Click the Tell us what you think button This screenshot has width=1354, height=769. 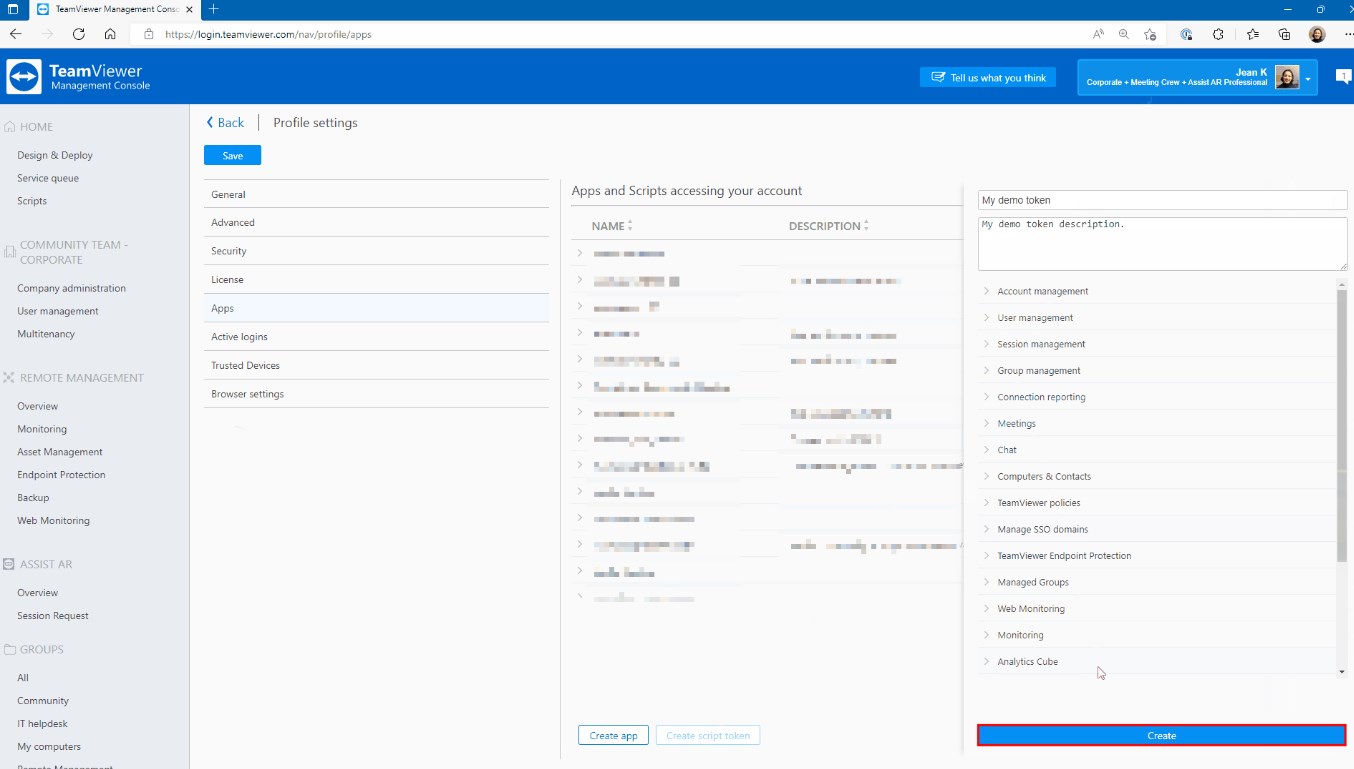tap(988, 77)
